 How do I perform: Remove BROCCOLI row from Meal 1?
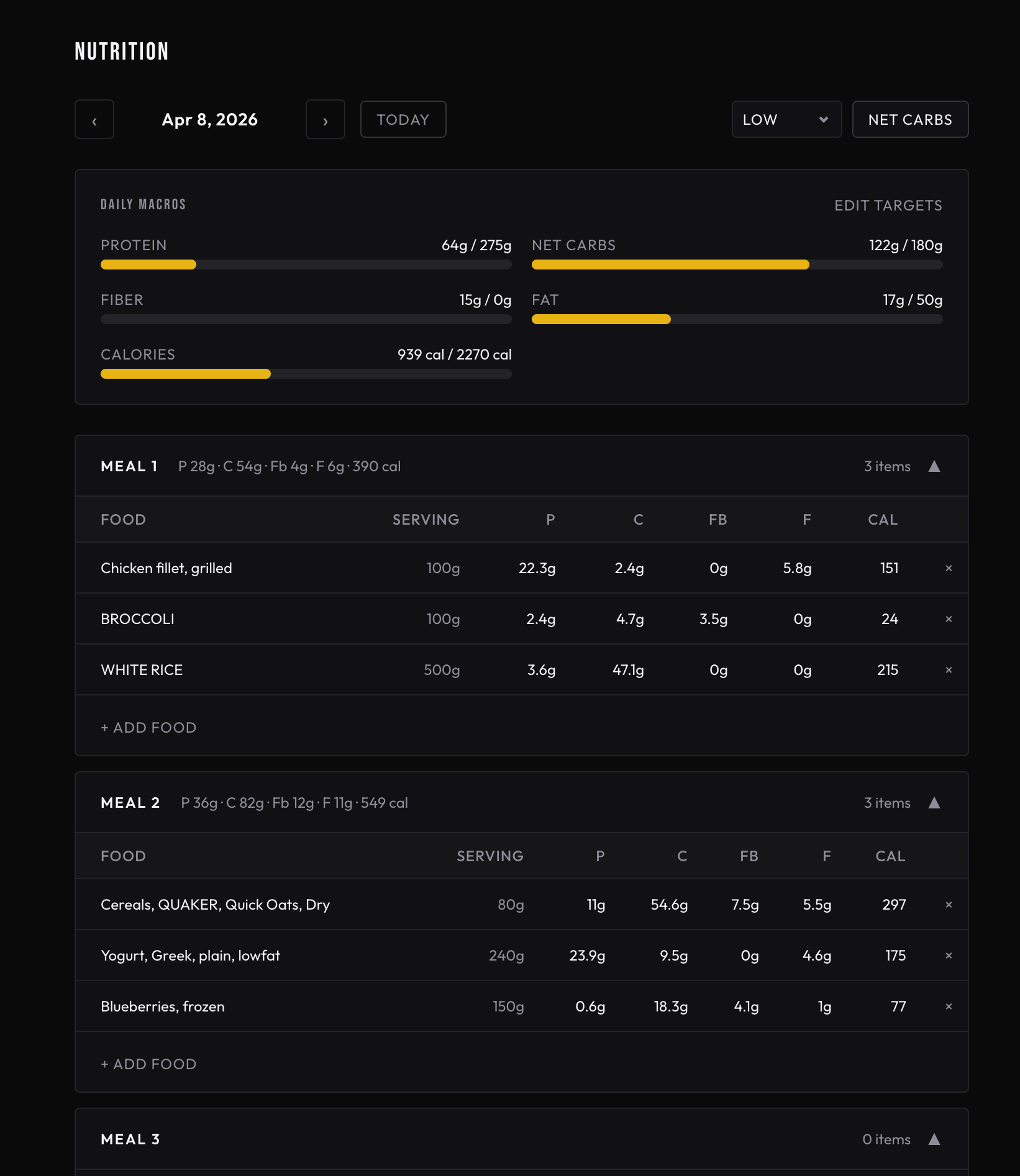(949, 619)
